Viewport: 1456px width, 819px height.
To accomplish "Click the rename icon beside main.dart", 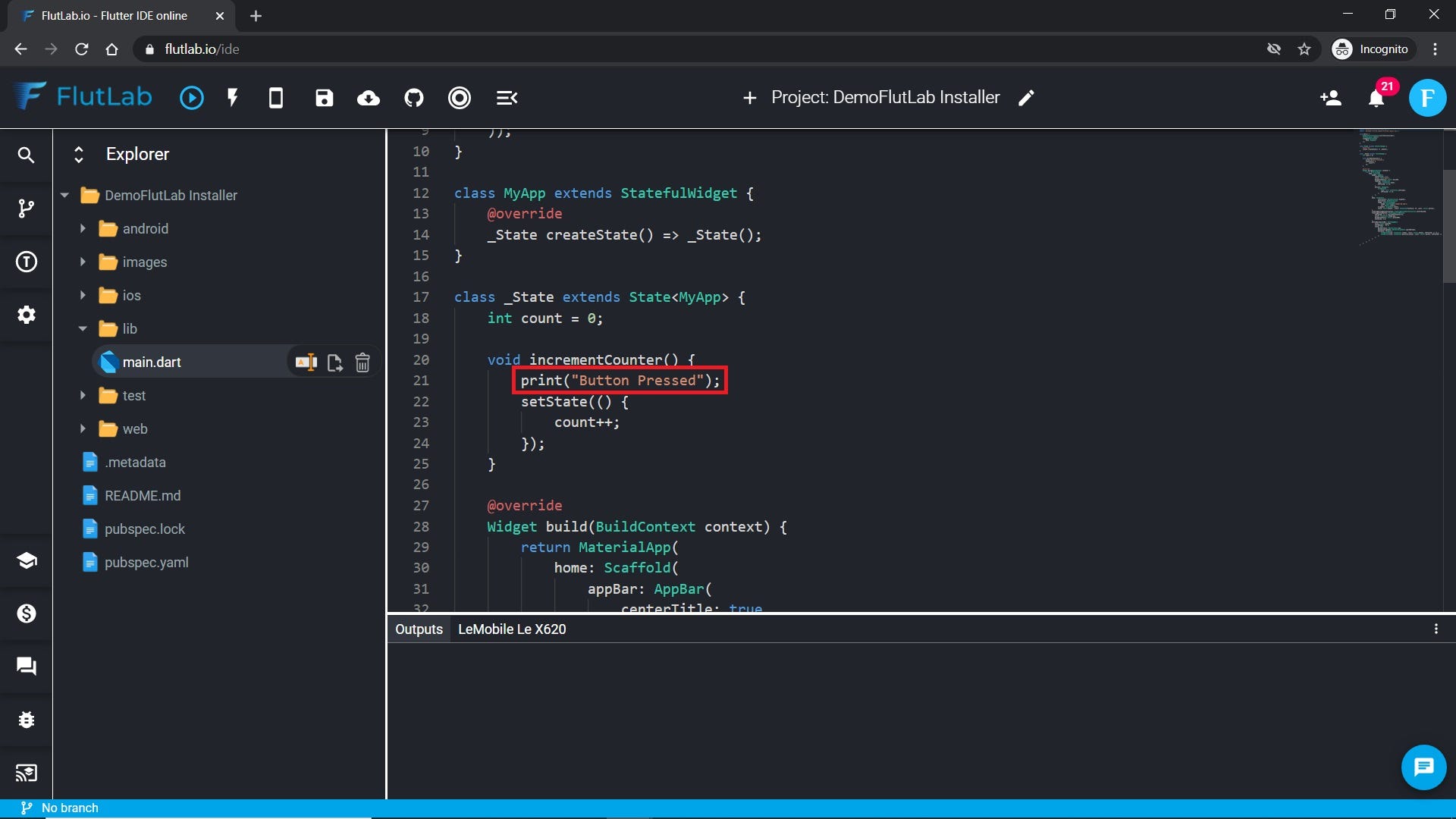I will pos(306,363).
